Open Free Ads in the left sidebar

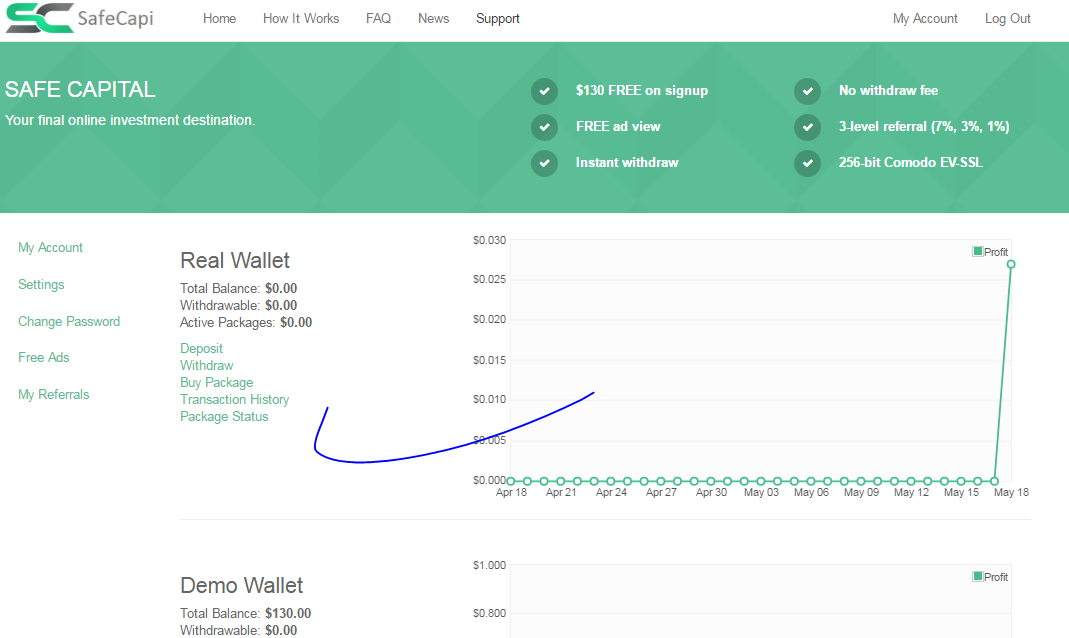click(x=44, y=358)
